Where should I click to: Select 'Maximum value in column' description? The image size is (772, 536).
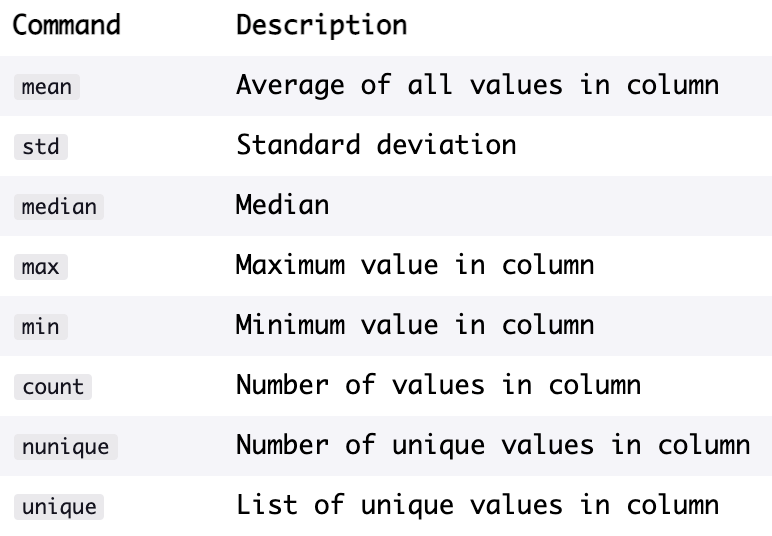415,265
